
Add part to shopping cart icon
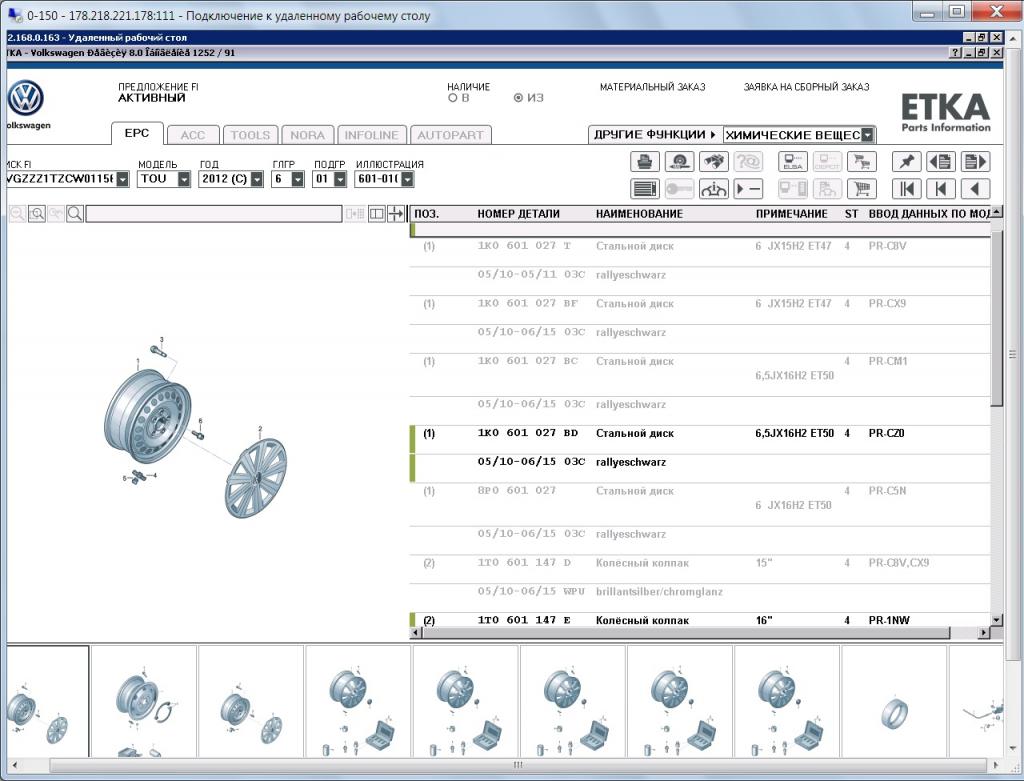click(861, 189)
